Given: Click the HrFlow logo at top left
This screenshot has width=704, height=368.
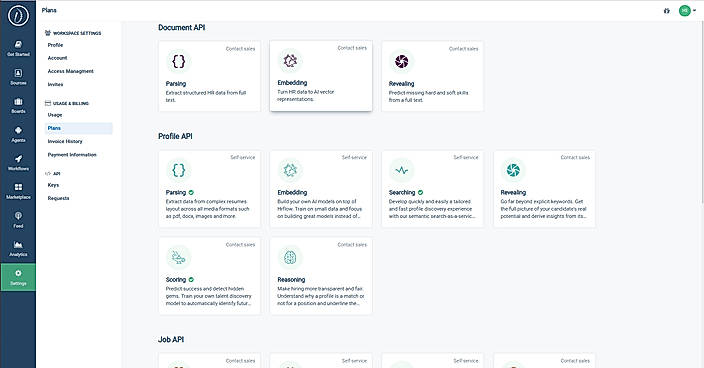Looking at the screenshot, I should pyautogui.click(x=18, y=15).
